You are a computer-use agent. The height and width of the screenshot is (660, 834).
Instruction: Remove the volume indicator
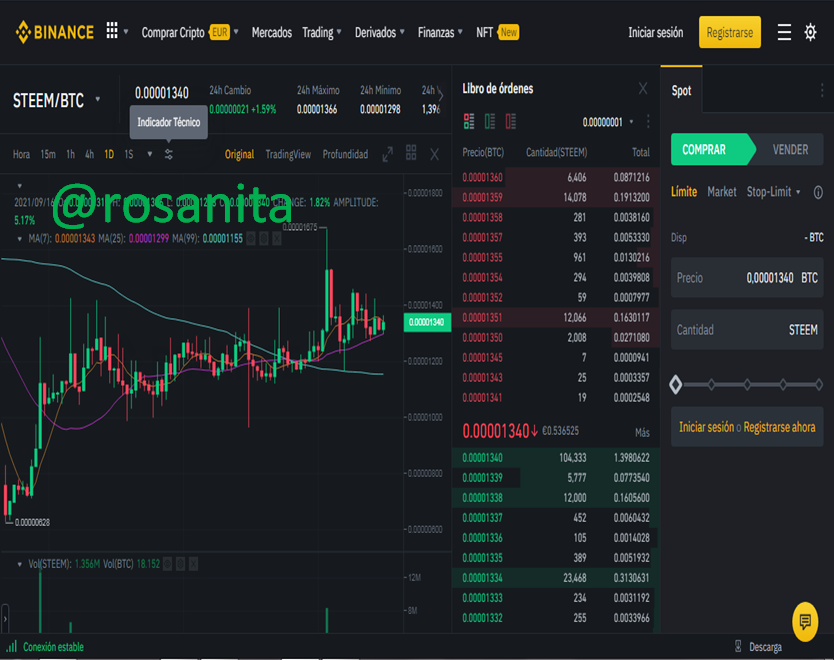pyautogui.click(x=193, y=564)
